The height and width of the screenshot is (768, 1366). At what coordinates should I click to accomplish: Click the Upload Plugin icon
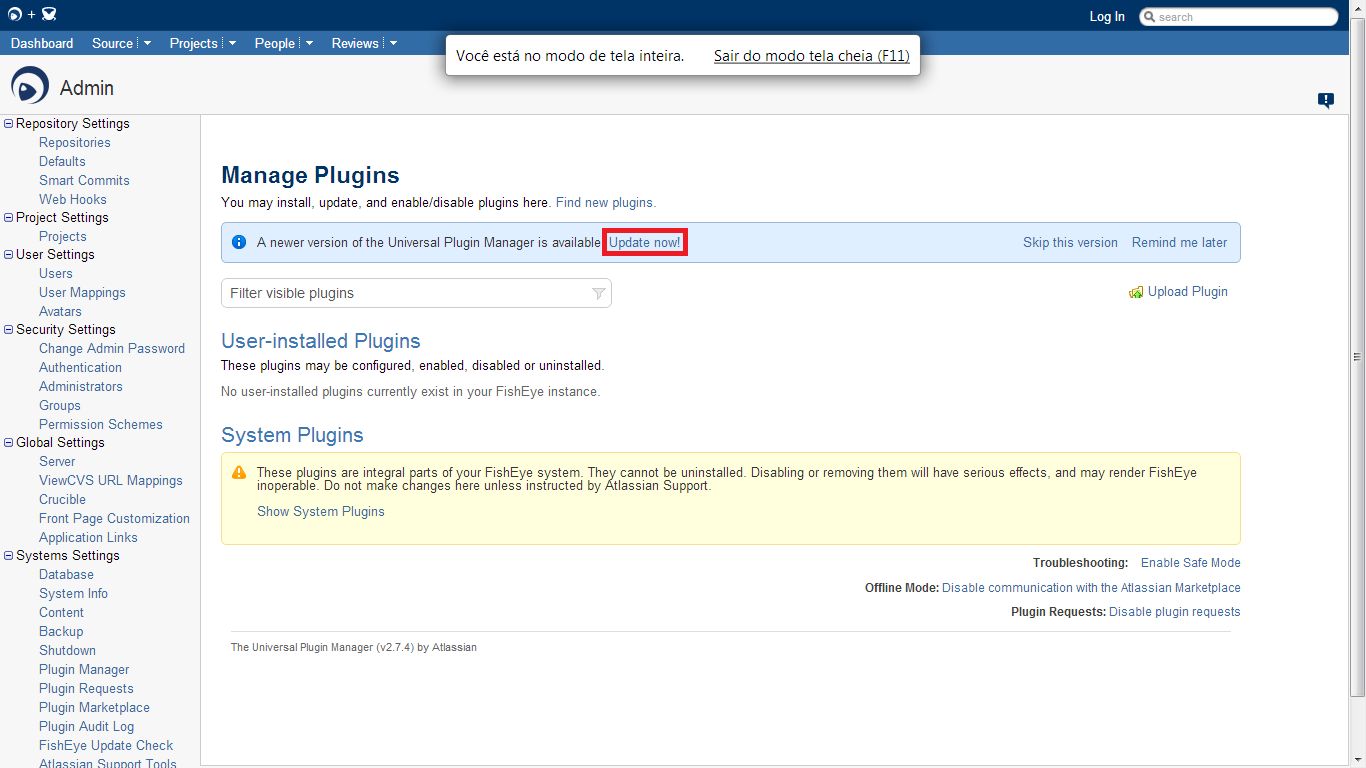click(x=1136, y=292)
